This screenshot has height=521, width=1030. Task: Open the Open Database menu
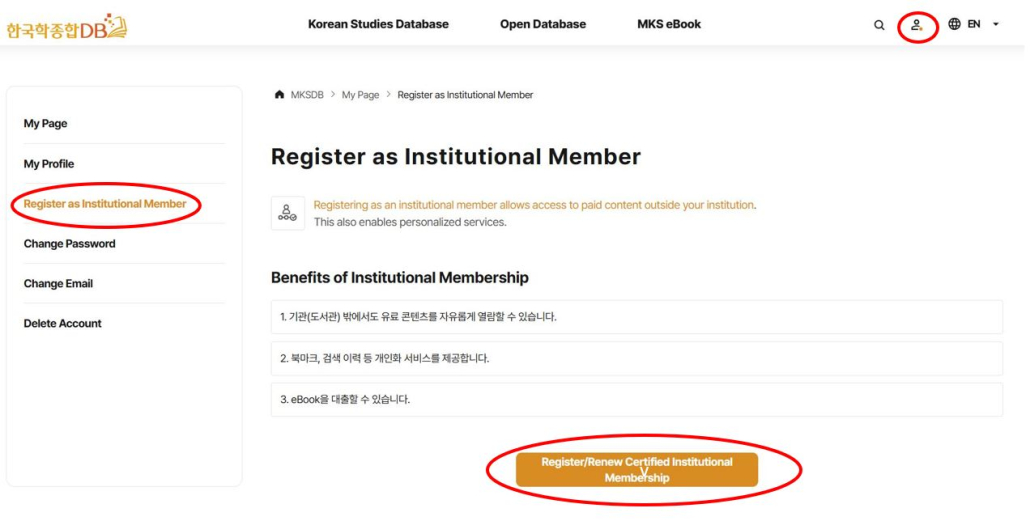pyautogui.click(x=543, y=24)
